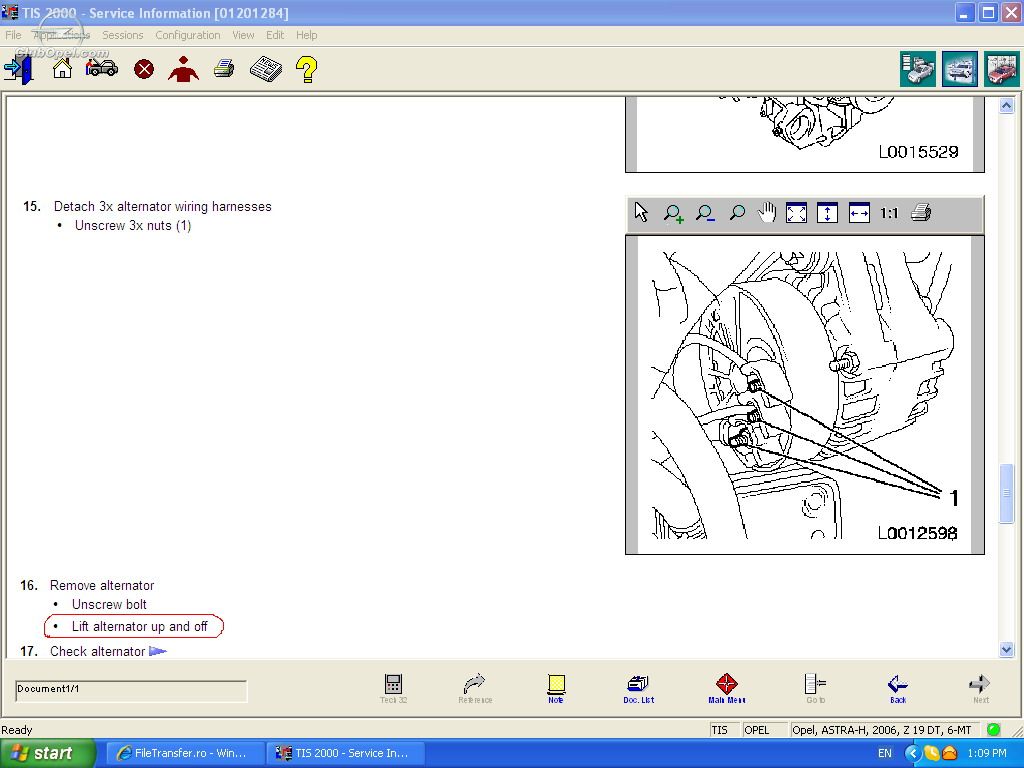Screen dimensions: 1024x768
Task: Open the File menu
Action: coord(13,35)
